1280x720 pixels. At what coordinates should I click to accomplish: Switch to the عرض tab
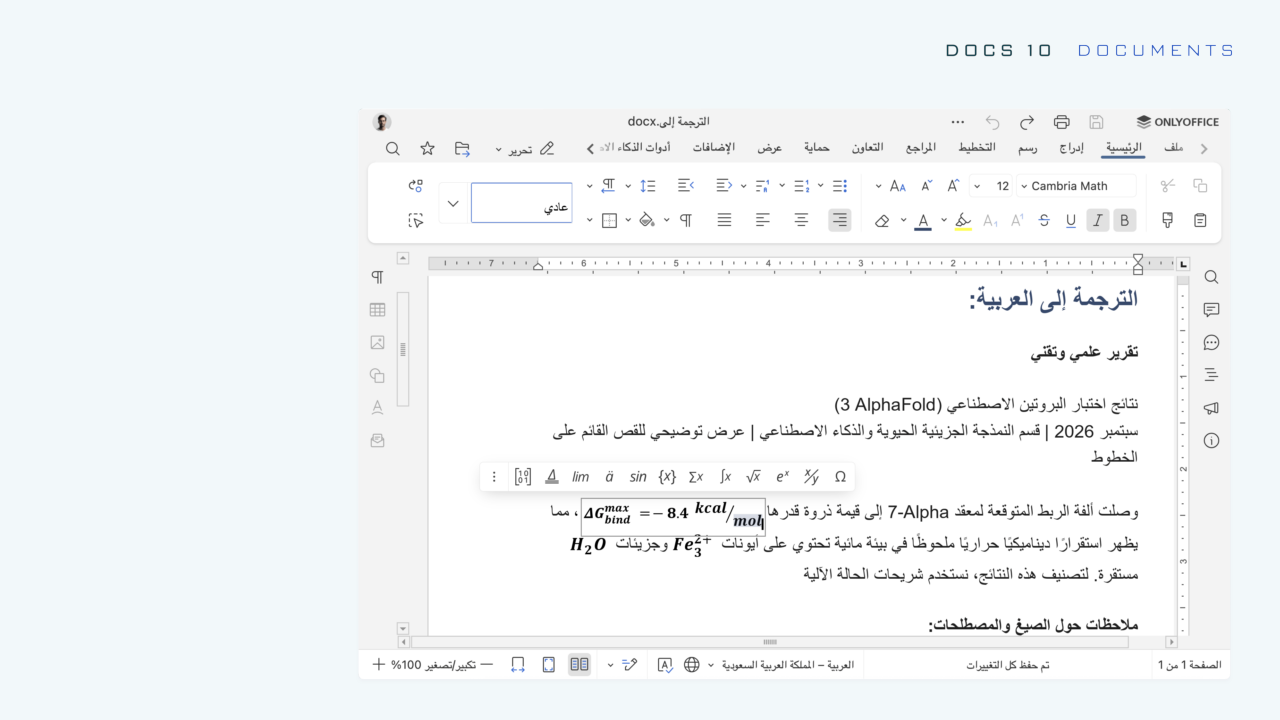pyautogui.click(x=769, y=148)
